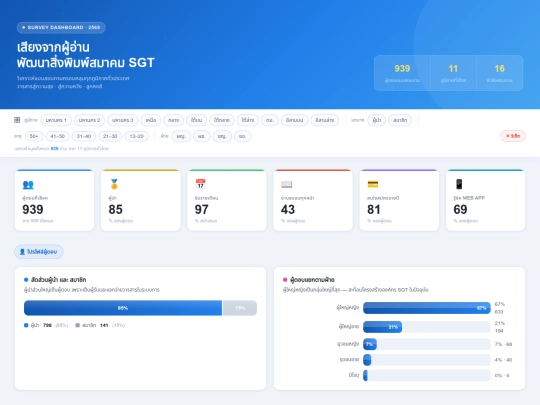Screen dimensions: 540x405
Task: Click the ยุวชนชาย 4% bar
Action: pos(367,360)
